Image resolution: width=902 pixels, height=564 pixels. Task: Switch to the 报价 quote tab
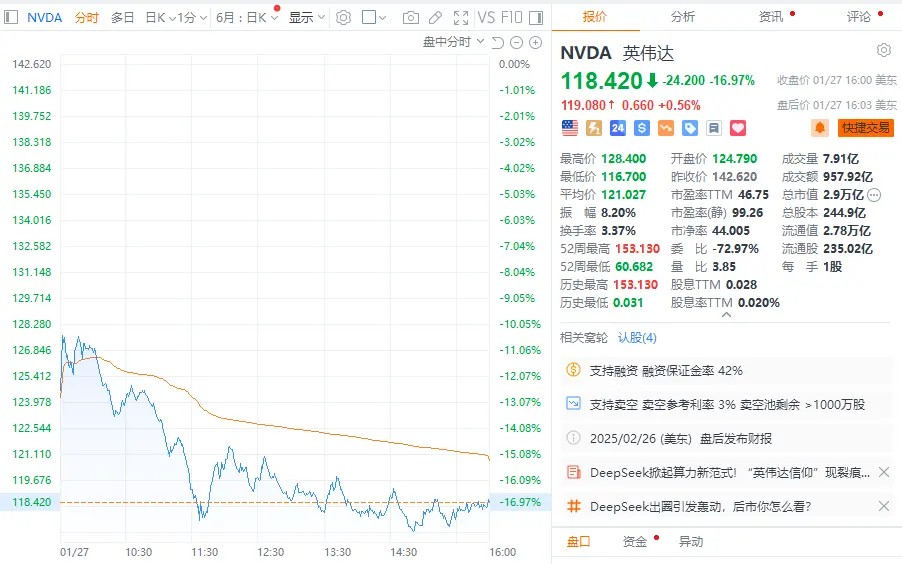tap(595, 17)
